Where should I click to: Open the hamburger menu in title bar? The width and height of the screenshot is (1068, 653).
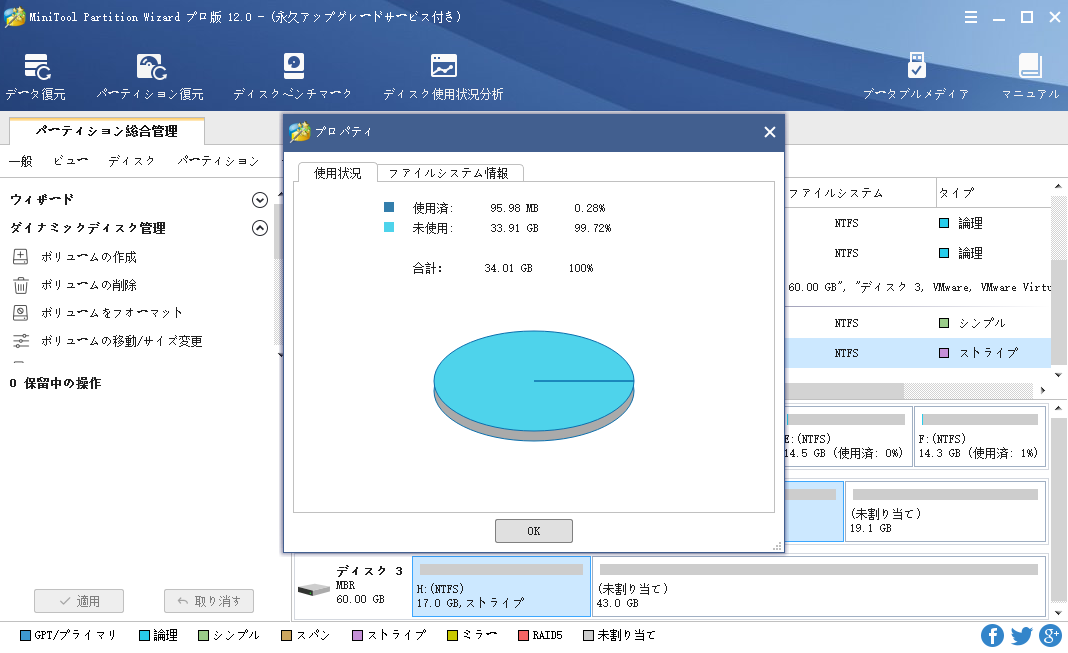click(971, 17)
